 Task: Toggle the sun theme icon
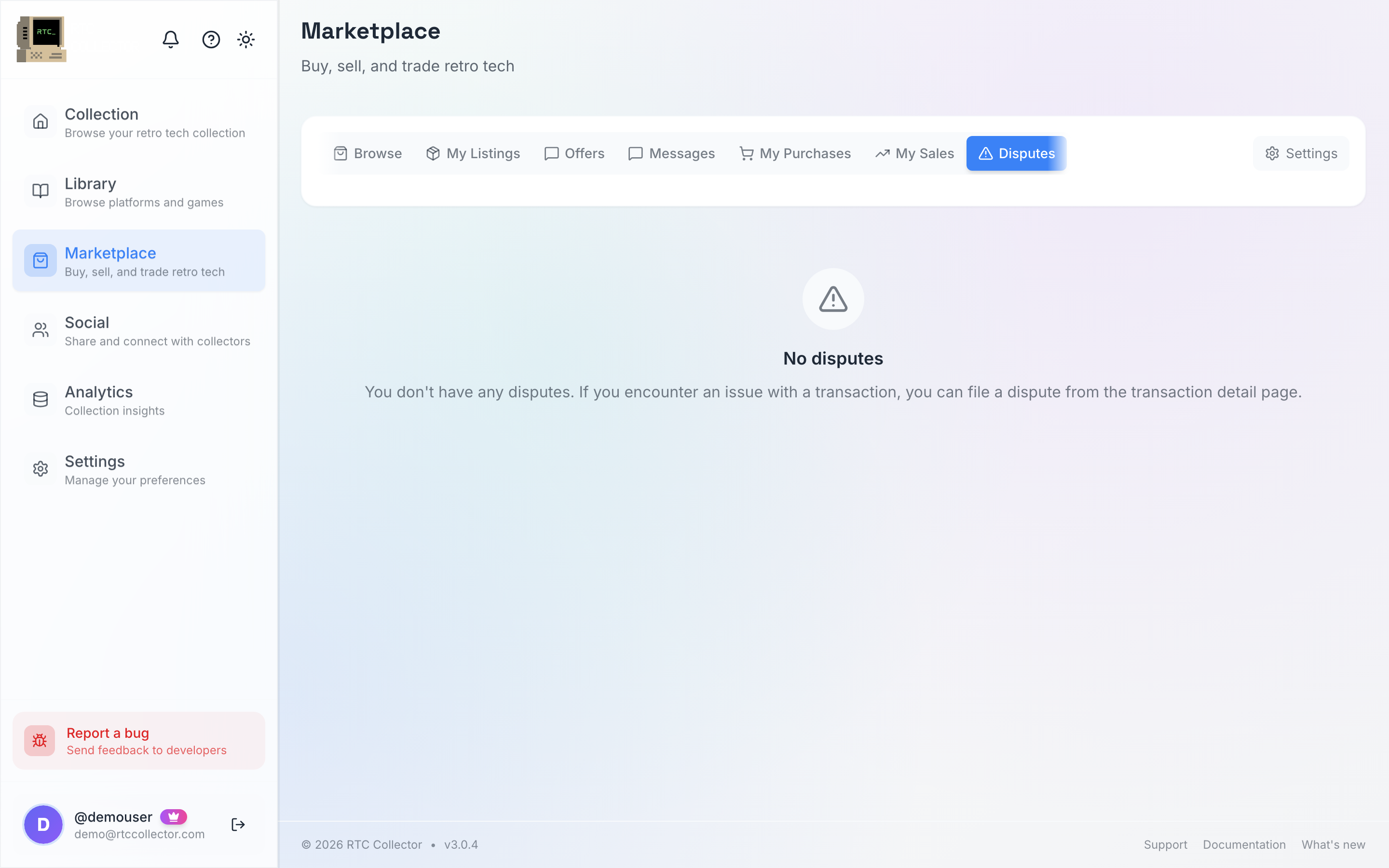tap(245, 39)
